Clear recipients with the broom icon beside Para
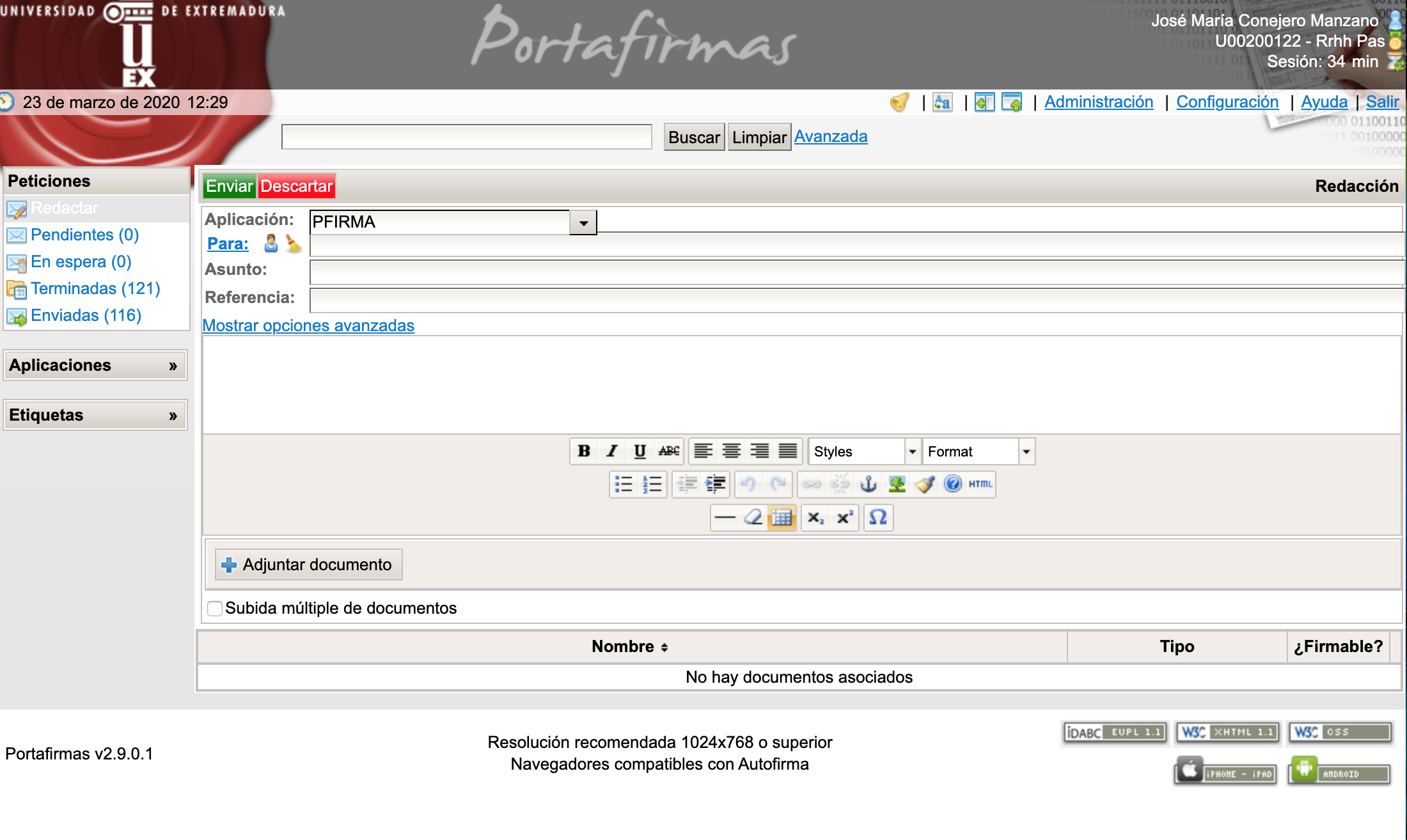Image resolution: width=1407 pixels, height=840 pixels. coord(294,244)
